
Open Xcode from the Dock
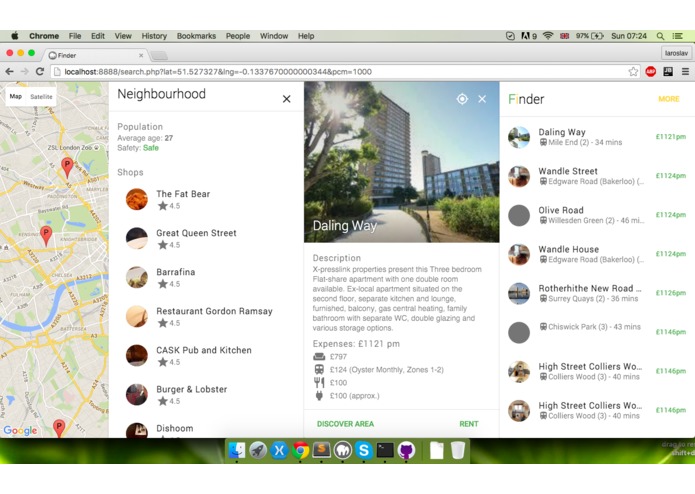279,451
